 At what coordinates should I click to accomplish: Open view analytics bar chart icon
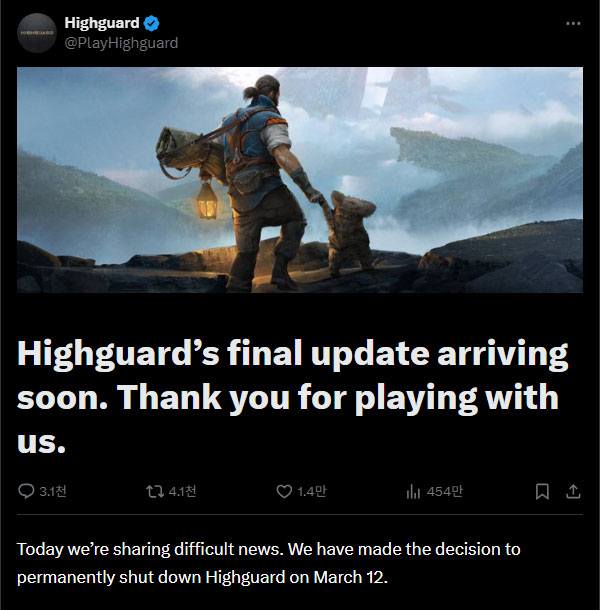[413, 492]
